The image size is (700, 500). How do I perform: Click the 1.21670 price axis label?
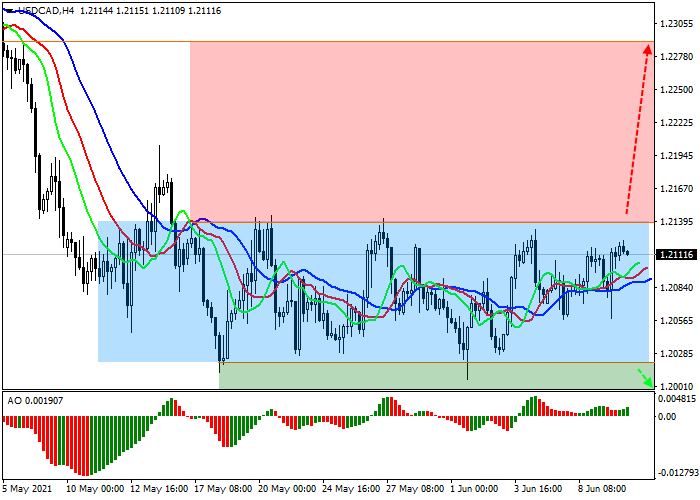(x=677, y=189)
